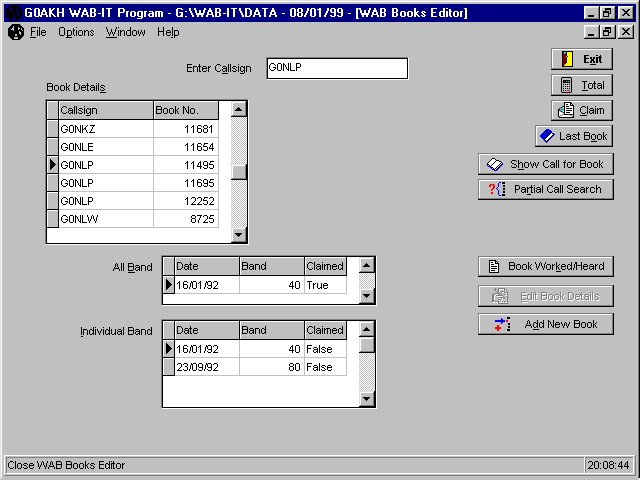Click the row selector beside G0NLW
The height and width of the screenshot is (480, 640).
(x=53, y=219)
